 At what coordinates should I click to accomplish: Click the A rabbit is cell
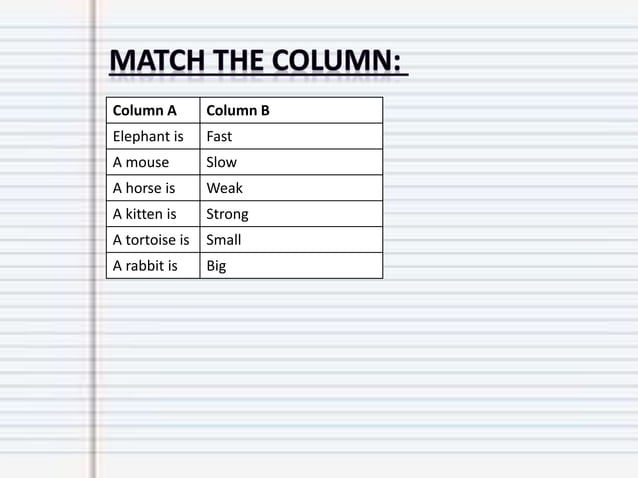click(153, 266)
